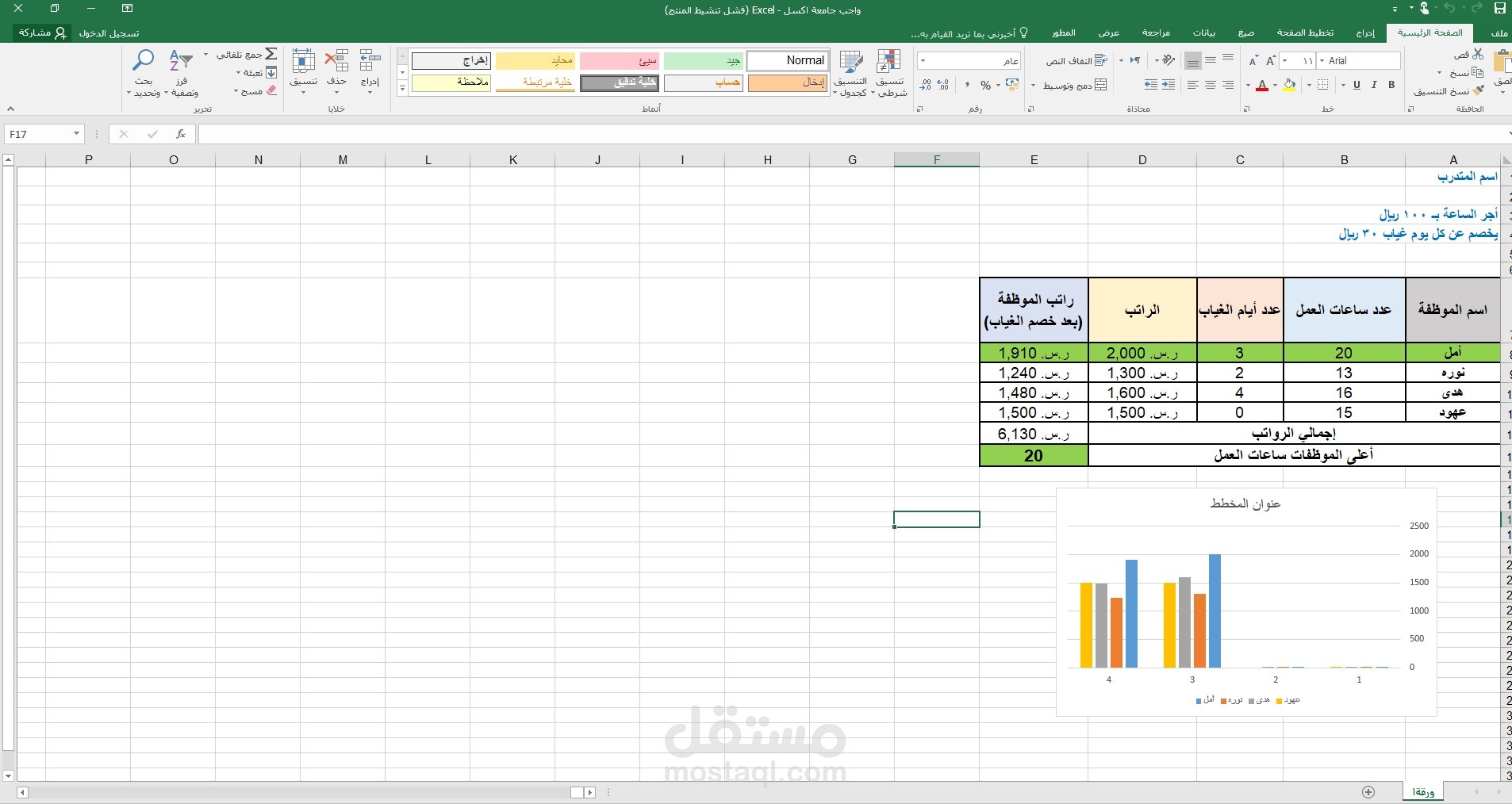Click the Tell me search box
This screenshot has width=1512, height=804.
[x=969, y=33]
